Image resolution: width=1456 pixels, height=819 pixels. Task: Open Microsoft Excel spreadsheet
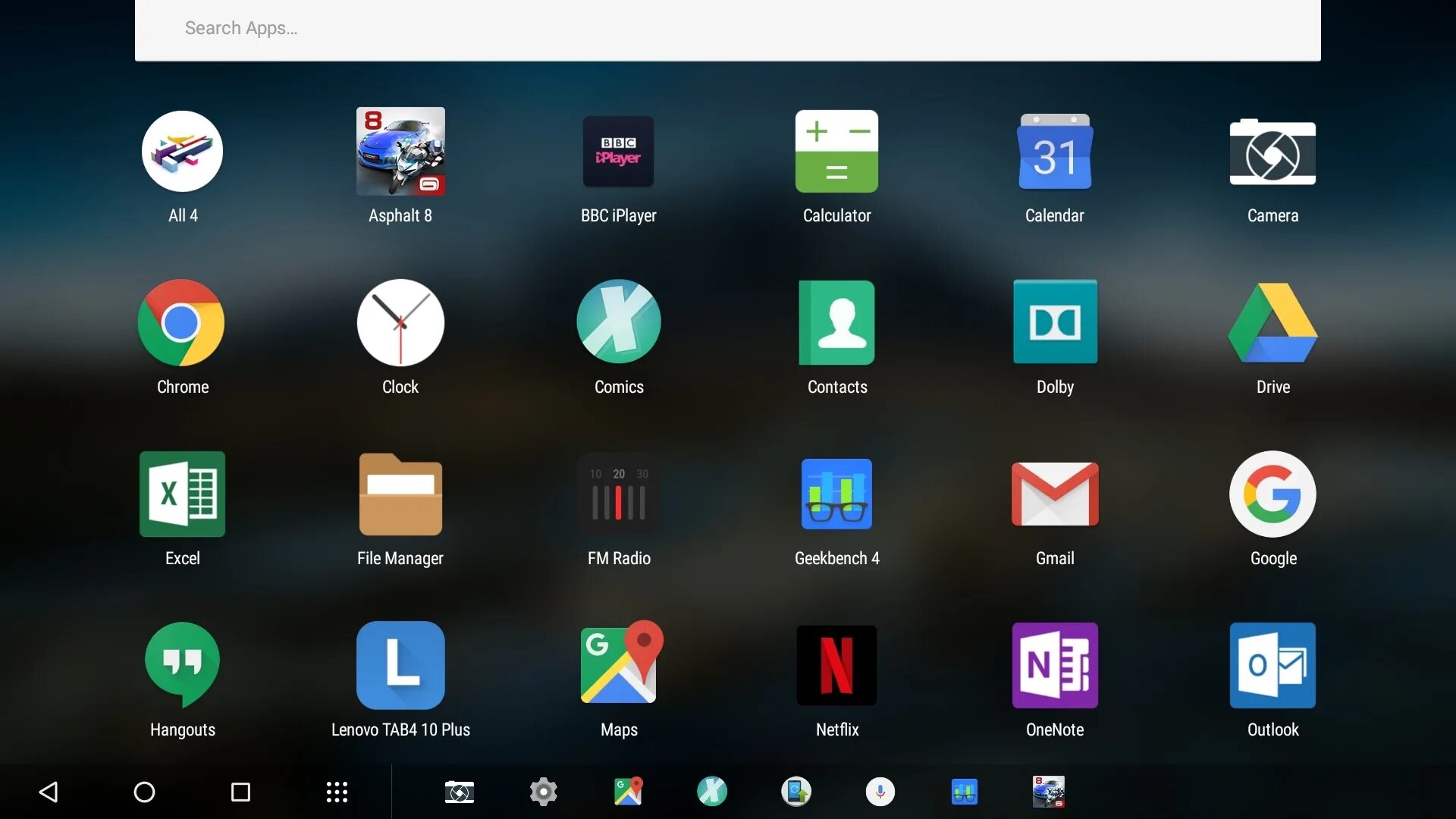[x=182, y=493]
